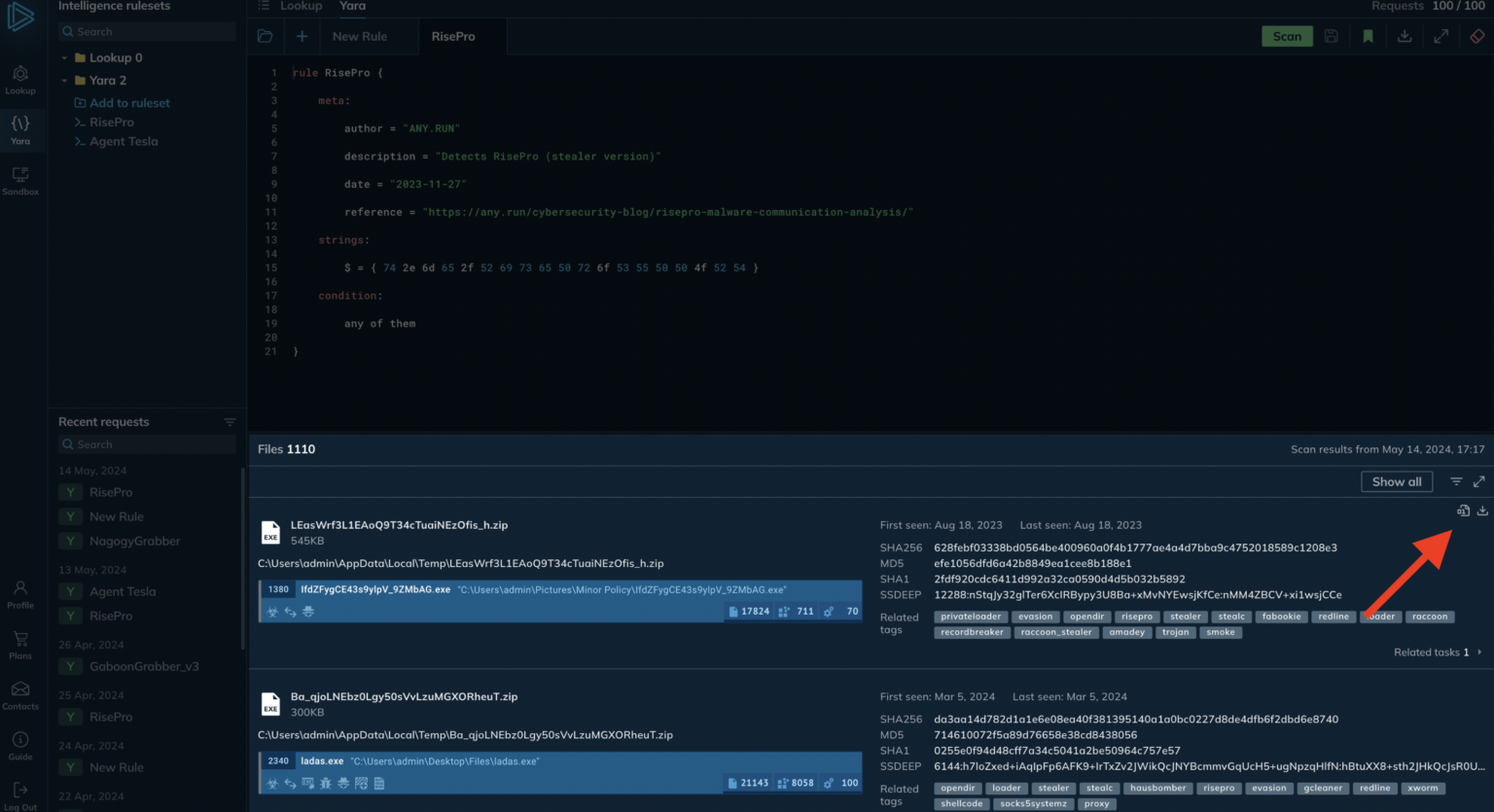Open the New Rule tab
Screen dimensions: 1494x812
tap(358, 35)
